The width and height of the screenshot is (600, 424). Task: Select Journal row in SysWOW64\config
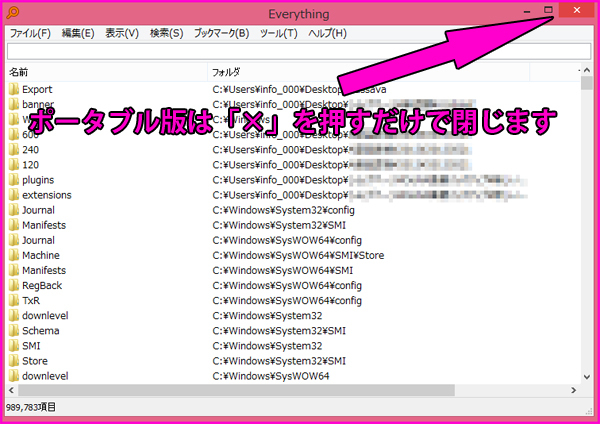(x=293, y=240)
